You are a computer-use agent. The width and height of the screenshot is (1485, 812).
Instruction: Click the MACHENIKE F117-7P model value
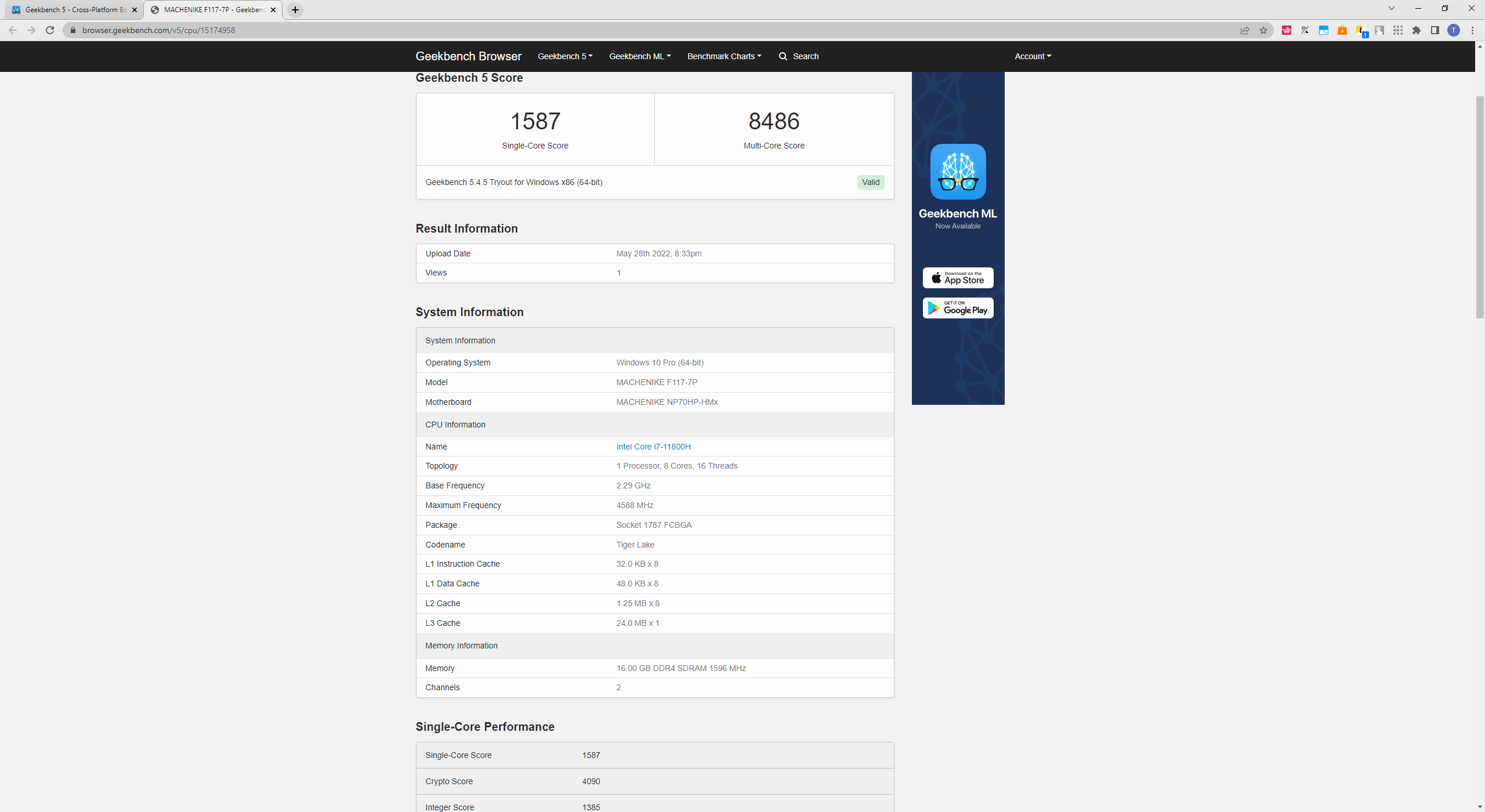[x=657, y=382]
